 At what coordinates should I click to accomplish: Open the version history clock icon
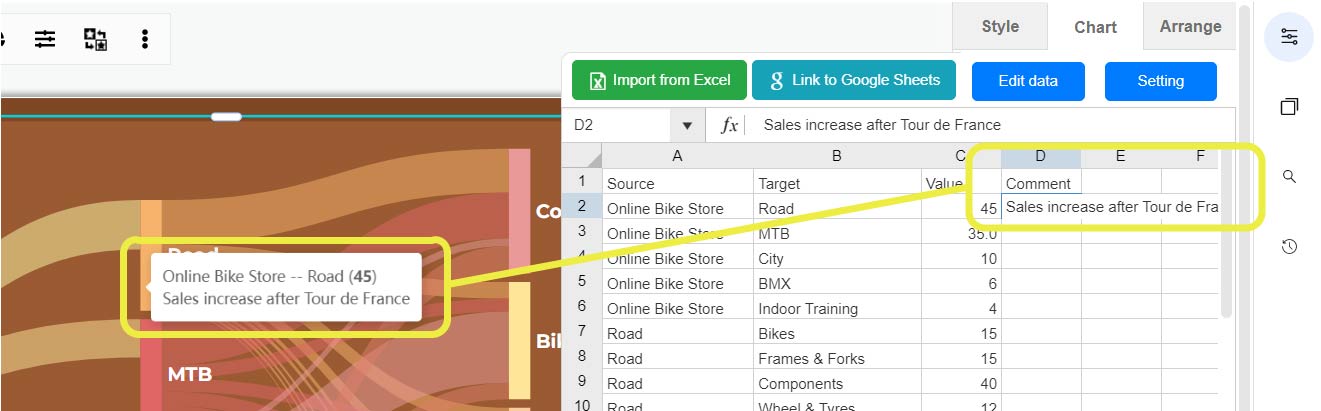(x=1289, y=246)
